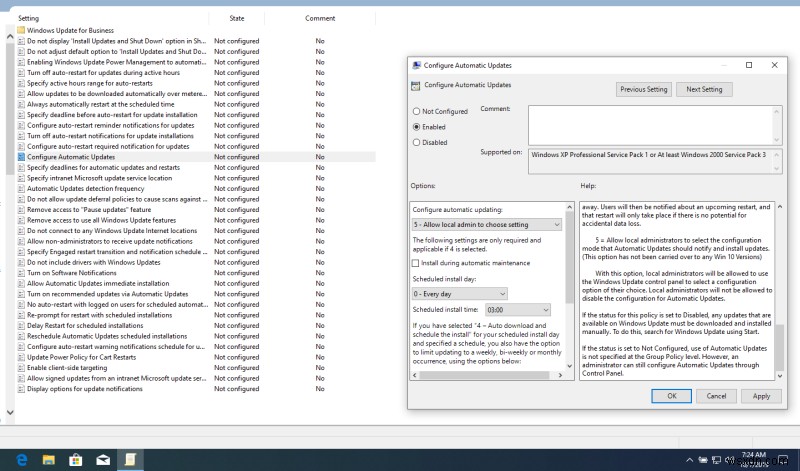Click the State column header

coord(237,18)
